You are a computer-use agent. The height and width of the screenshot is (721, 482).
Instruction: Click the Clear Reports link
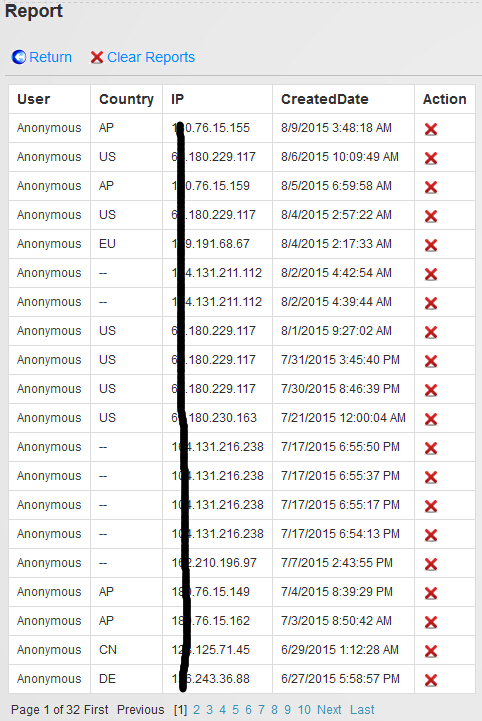coord(143,57)
